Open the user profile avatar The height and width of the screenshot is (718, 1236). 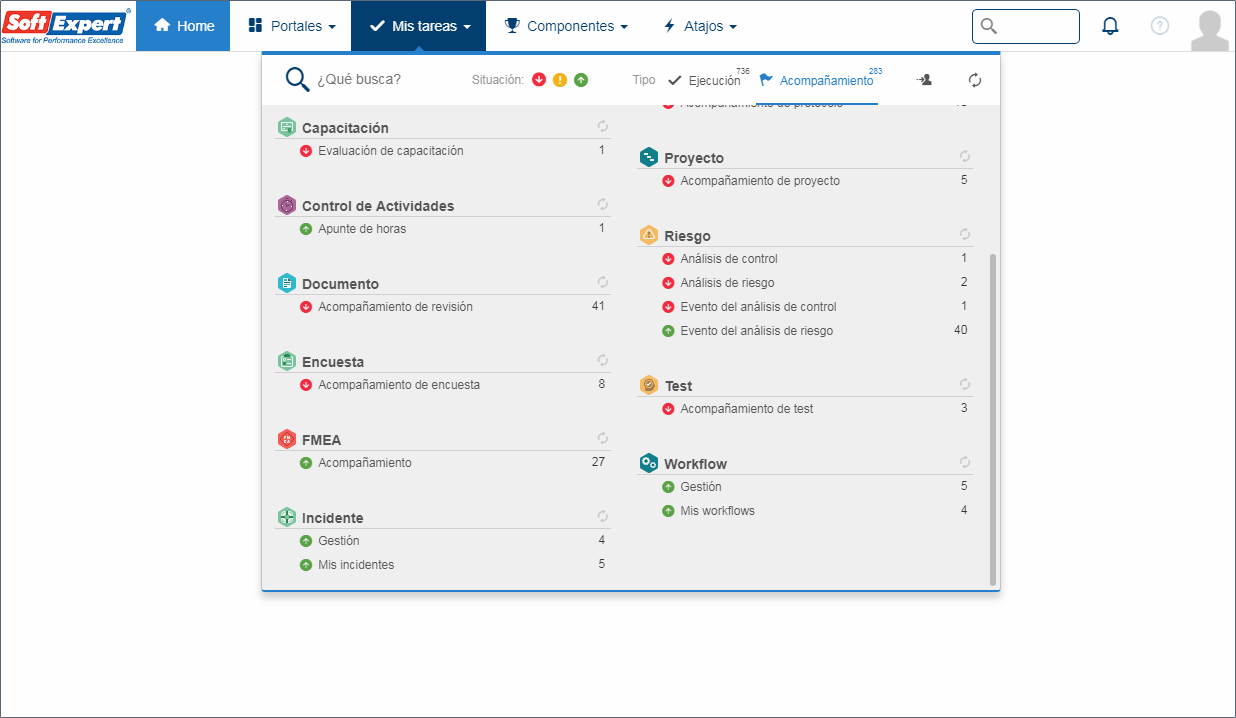[x=1210, y=30]
